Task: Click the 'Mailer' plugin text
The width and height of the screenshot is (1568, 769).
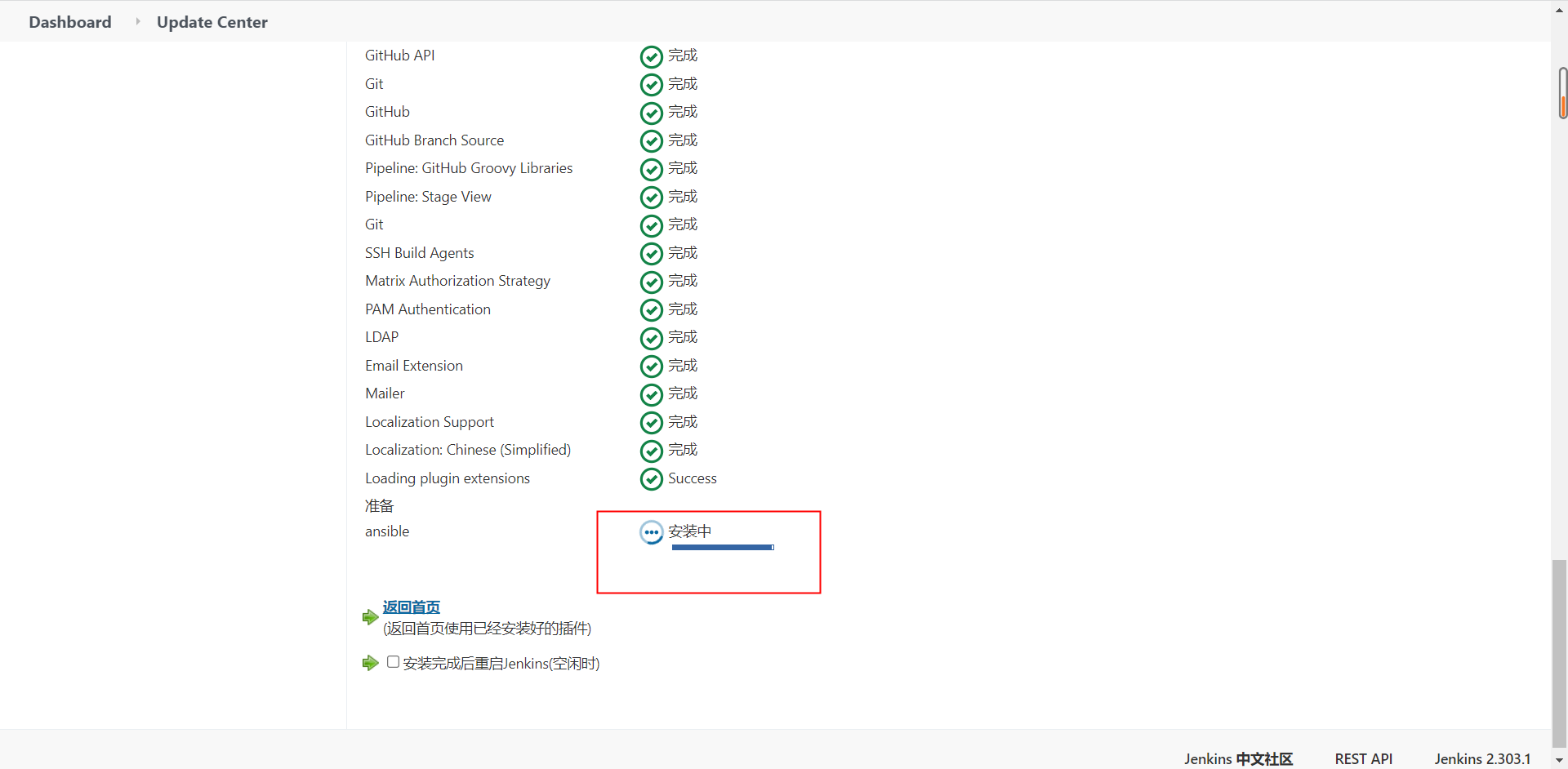Action: (x=385, y=393)
